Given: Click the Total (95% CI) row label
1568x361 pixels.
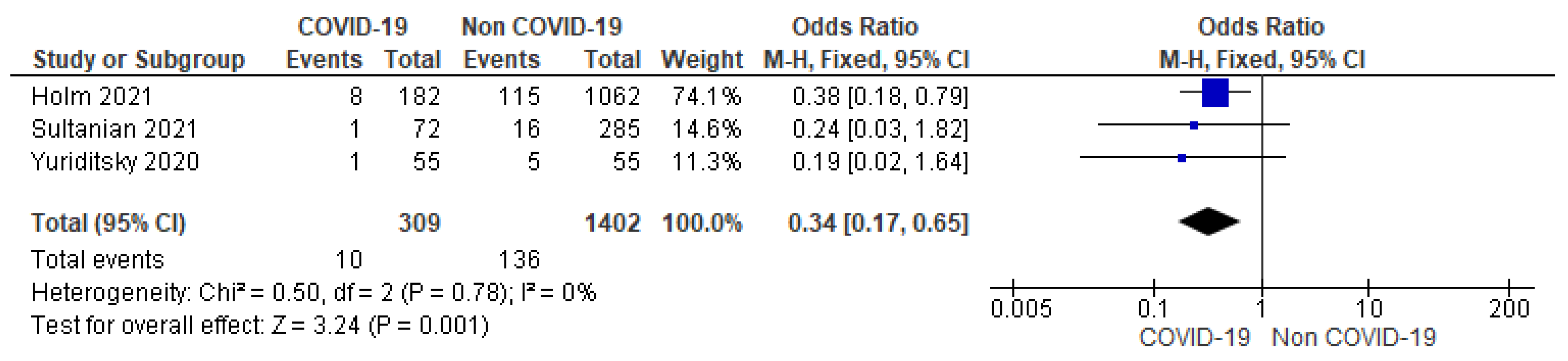Looking at the screenshot, I should pyautogui.click(x=108, y=223).
